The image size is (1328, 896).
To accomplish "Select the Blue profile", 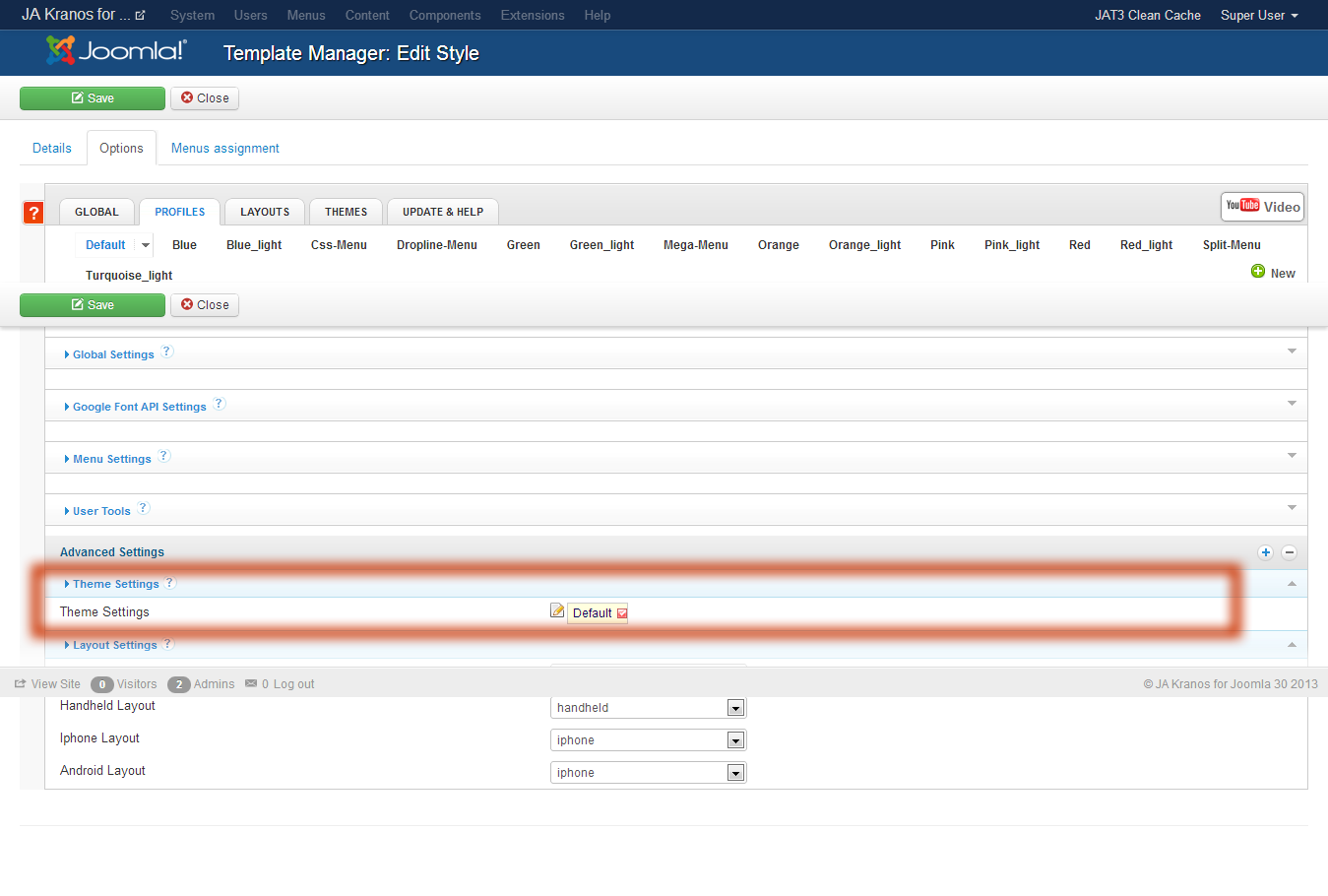I will point(184,245).
